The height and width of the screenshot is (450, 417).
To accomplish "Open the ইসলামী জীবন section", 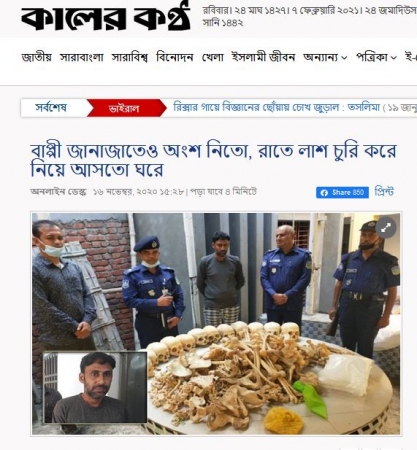I will click(263, 57).
